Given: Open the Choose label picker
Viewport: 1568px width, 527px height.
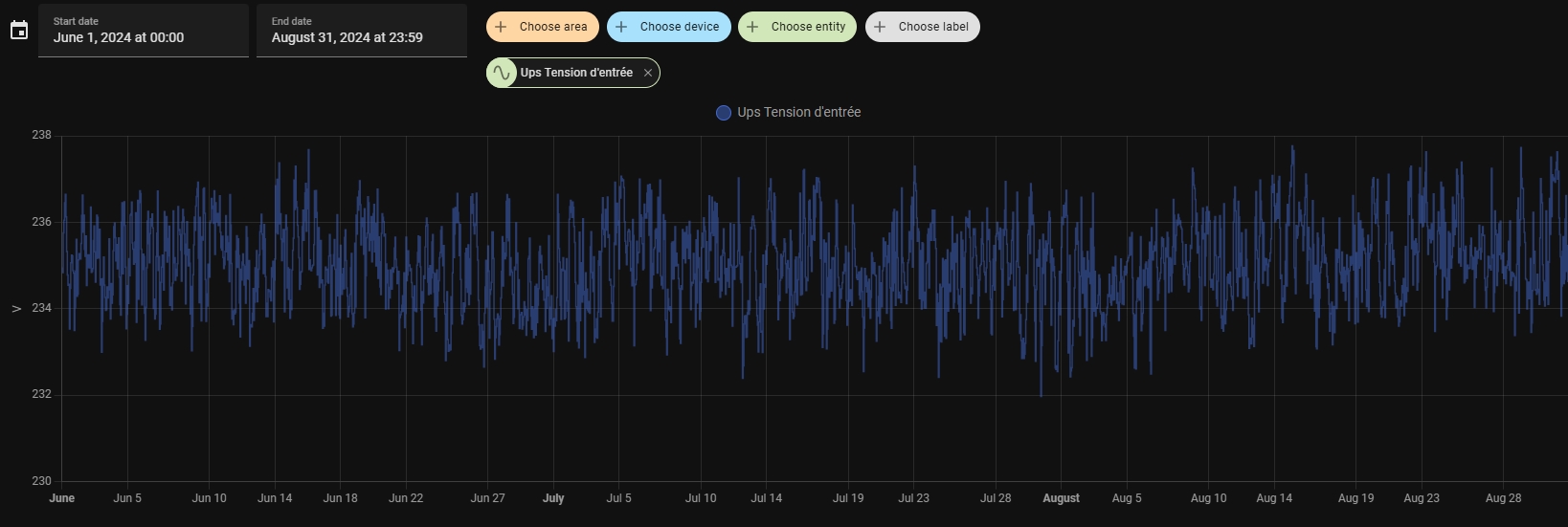Looking at the screenshot, I should [923, 27].
